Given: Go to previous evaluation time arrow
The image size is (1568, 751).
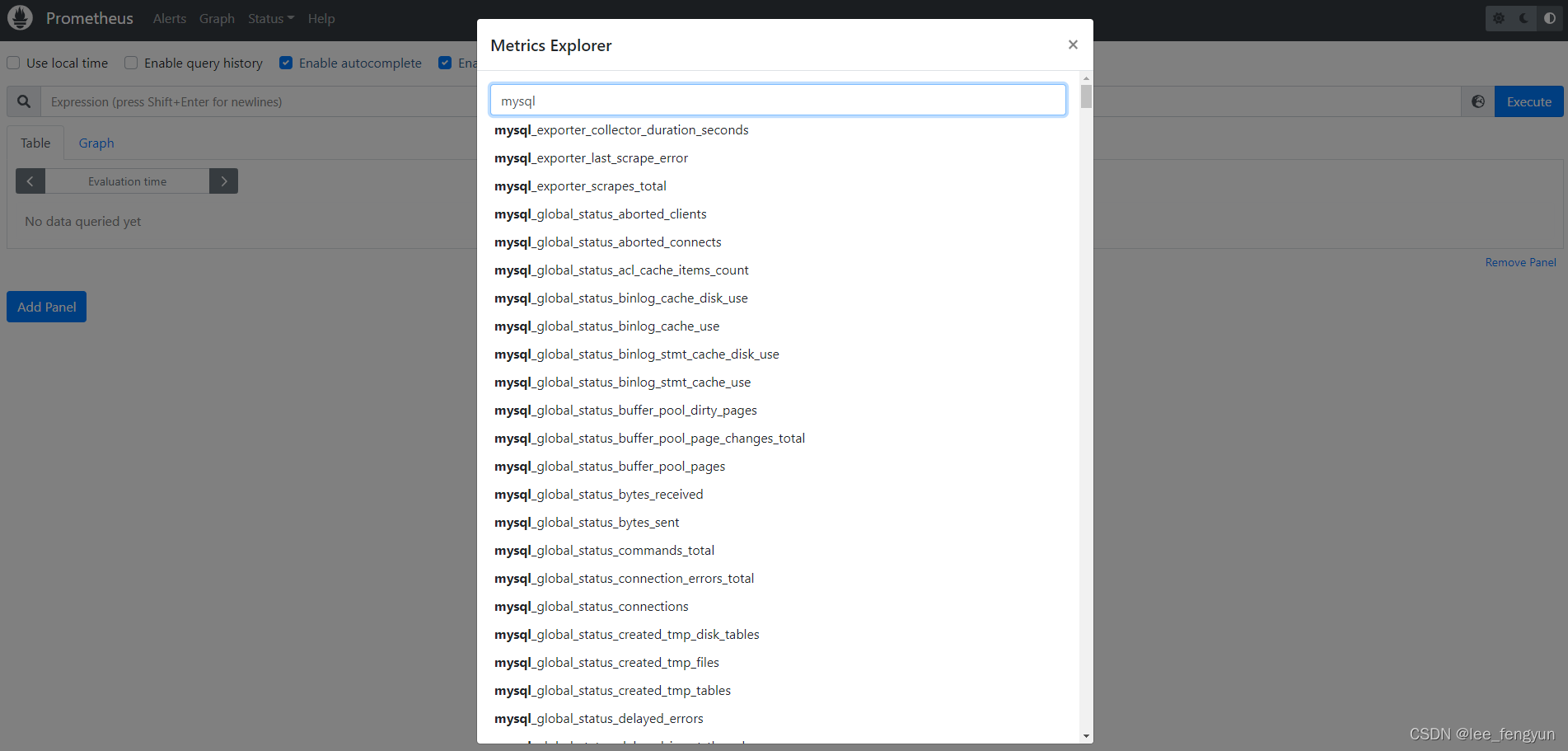Looking at the screenshot, I should click(x=30, y=181).
